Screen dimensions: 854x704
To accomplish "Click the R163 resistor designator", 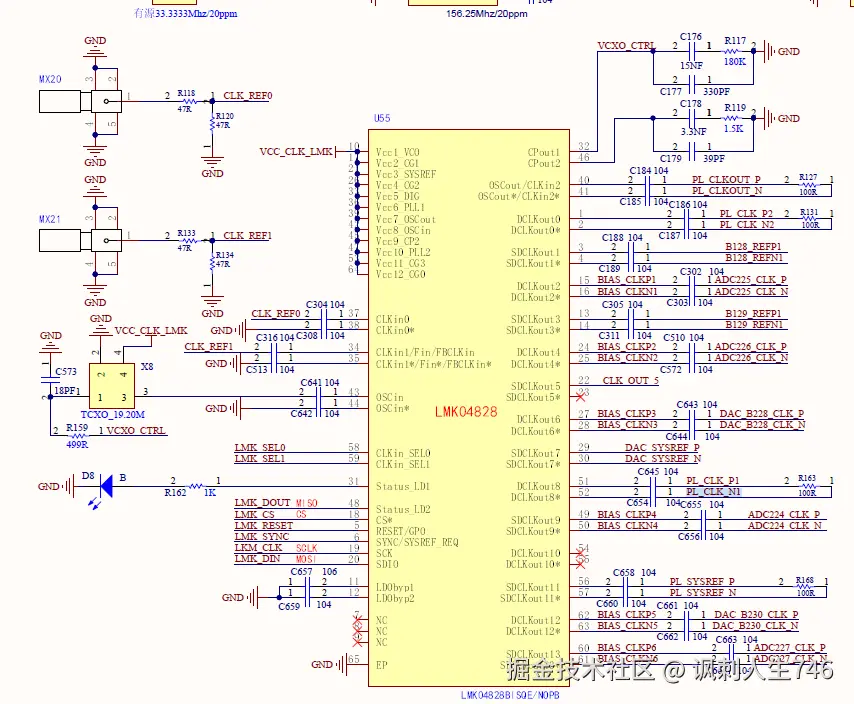I will (807, 478).
